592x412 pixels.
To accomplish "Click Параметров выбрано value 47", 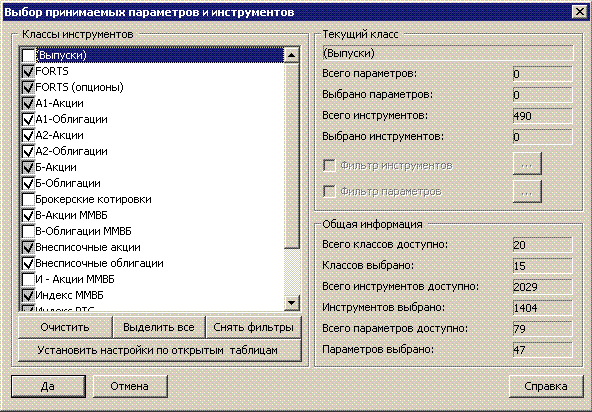I will (543, 350).
